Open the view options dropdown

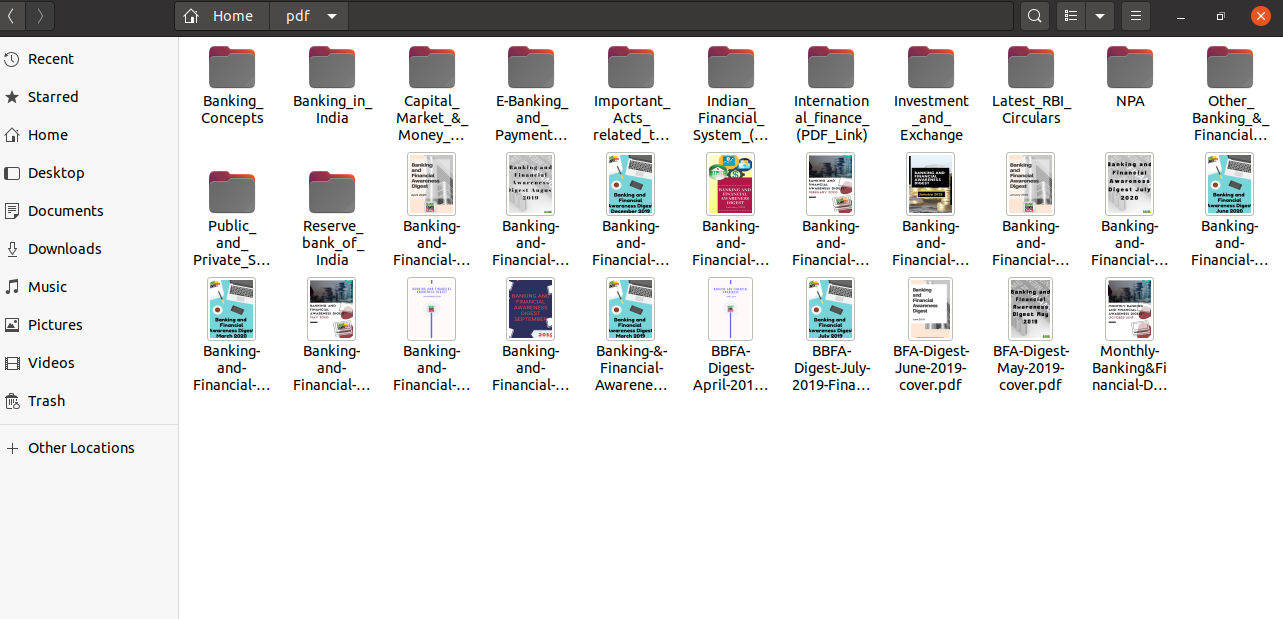pos(1100,16)
